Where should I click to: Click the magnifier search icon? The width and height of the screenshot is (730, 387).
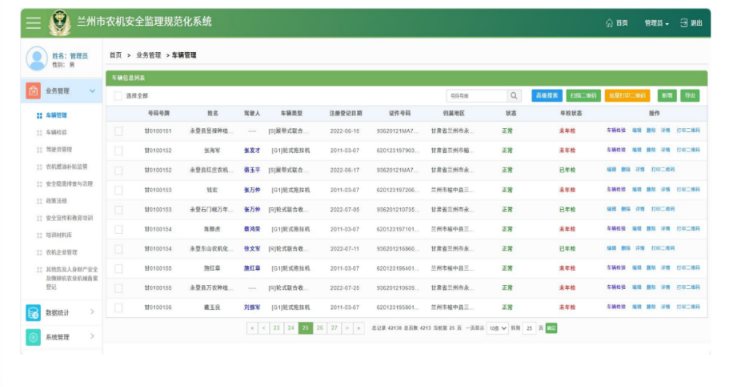click(x=514, y=95)
